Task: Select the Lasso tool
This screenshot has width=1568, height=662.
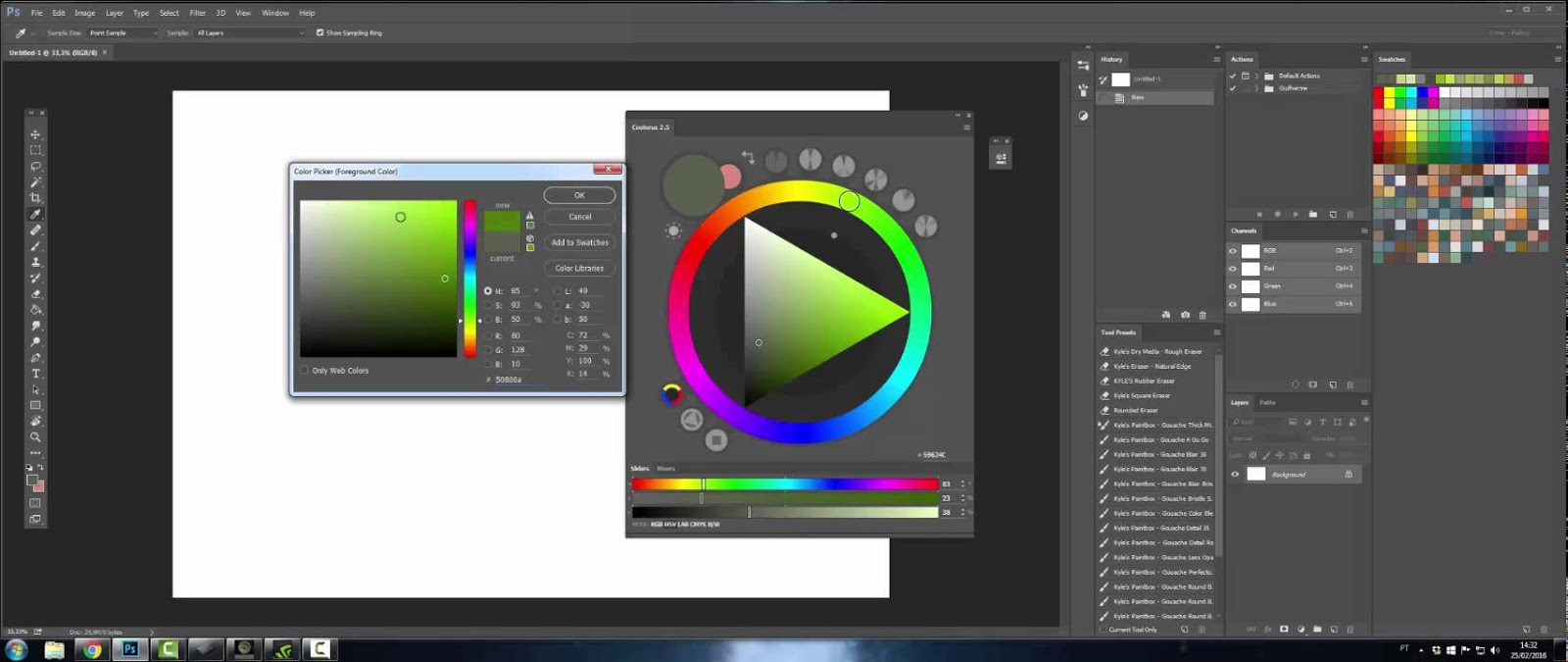Action: pos(35,166)
